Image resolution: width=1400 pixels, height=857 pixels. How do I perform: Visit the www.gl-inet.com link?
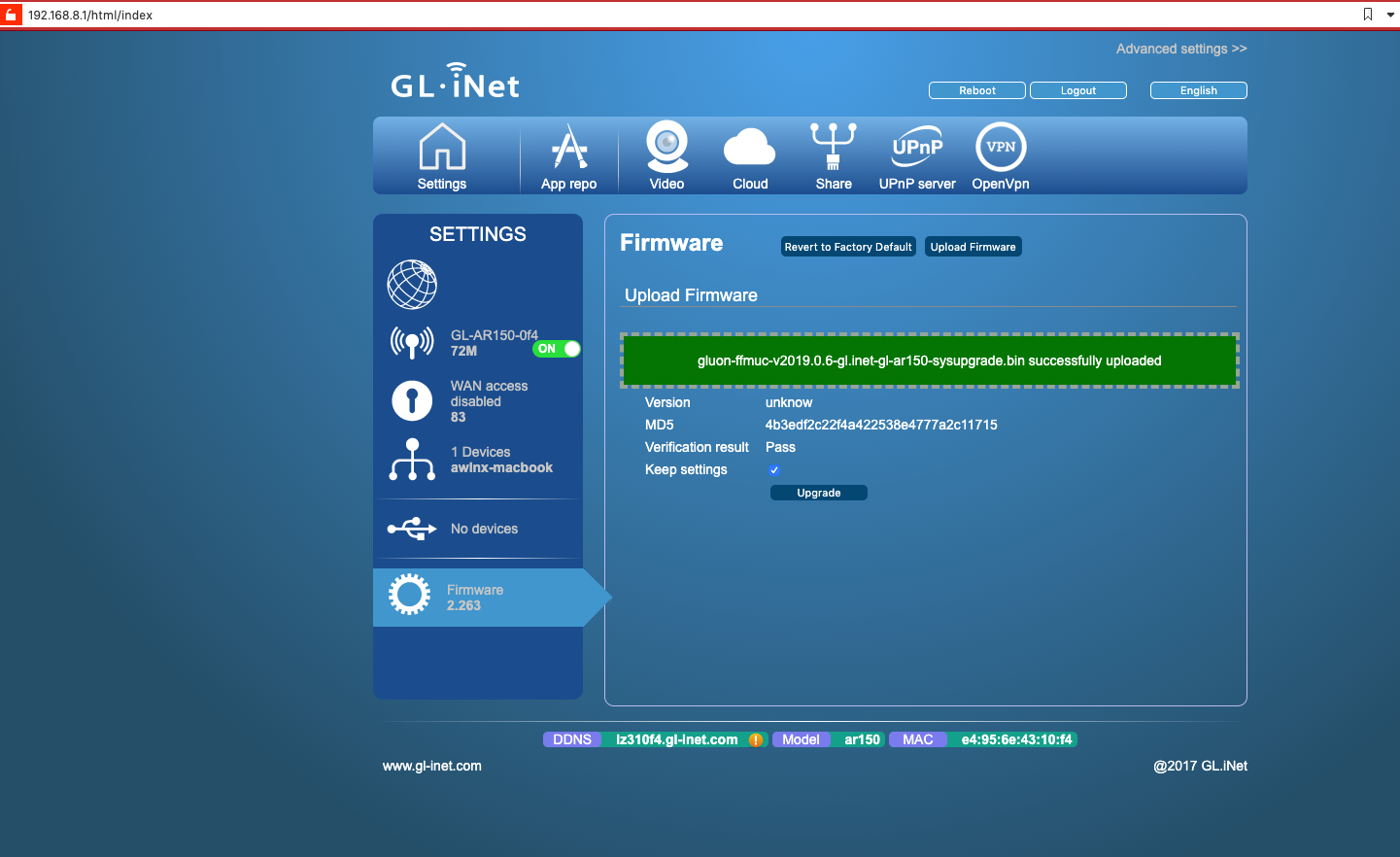(x=432, y=766)
